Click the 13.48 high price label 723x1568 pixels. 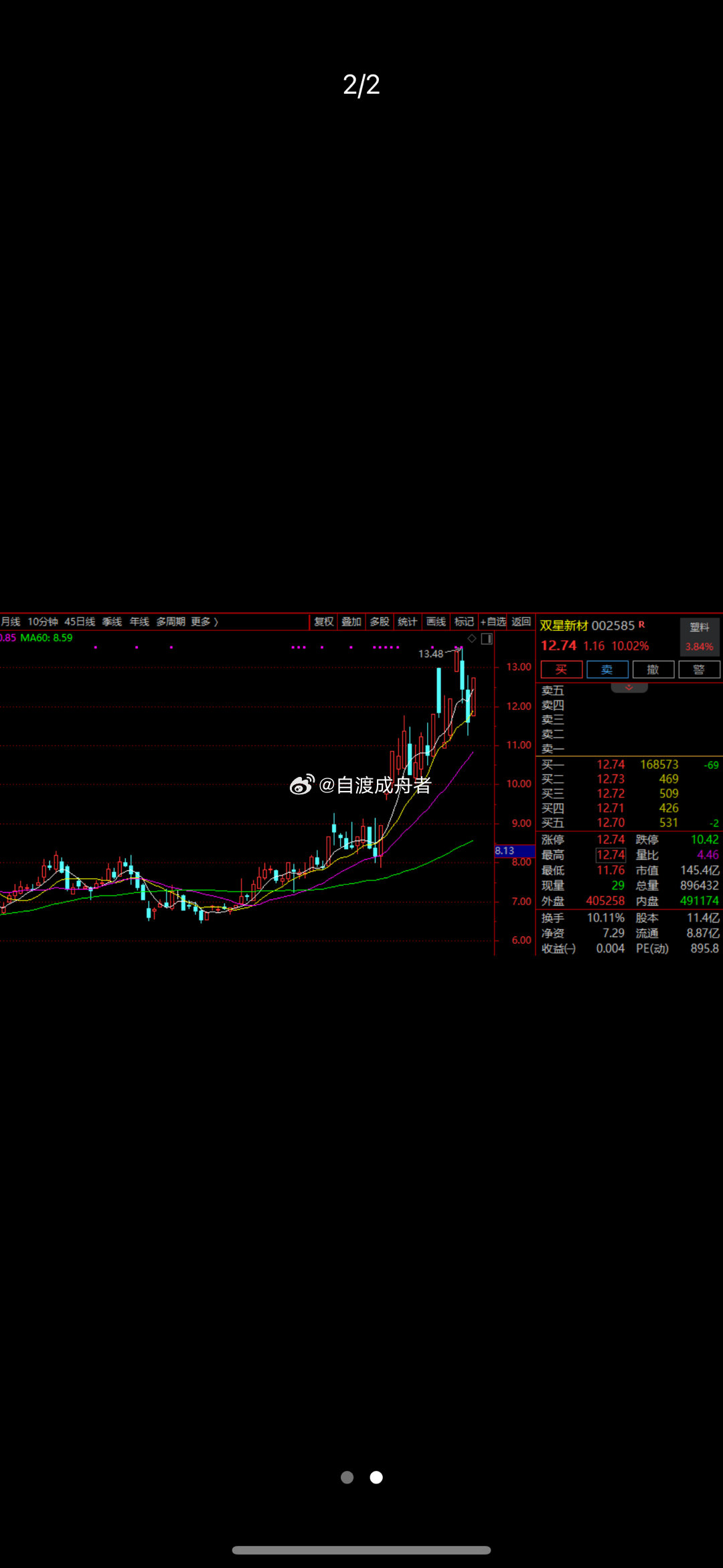point(430,654)
